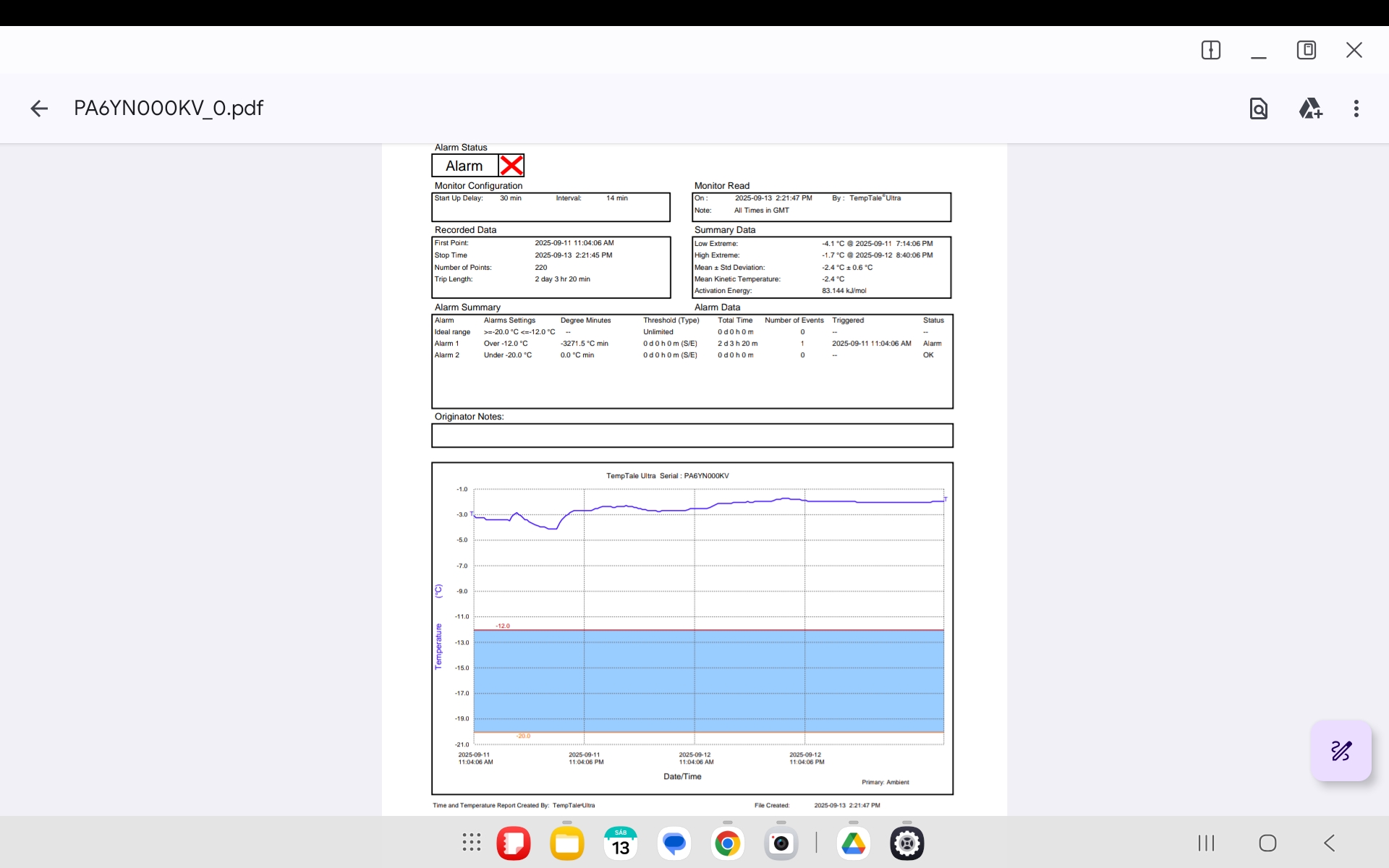Open the three-dot overflow menu
Image resolution: width=1389 pixels, height=868 pixels.
[1356, 109]
